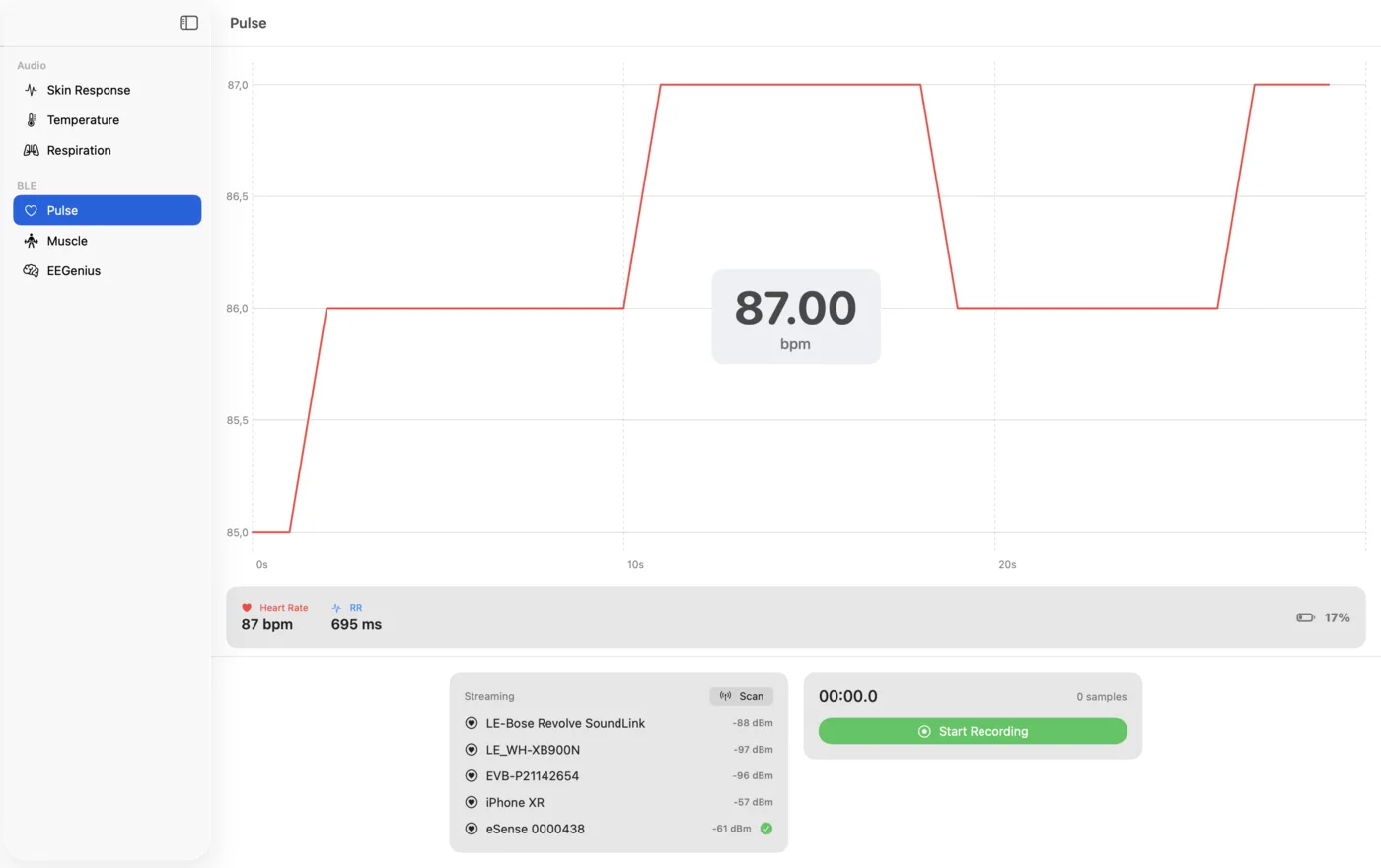Open the EEGenius section

[x=107, y=270]
